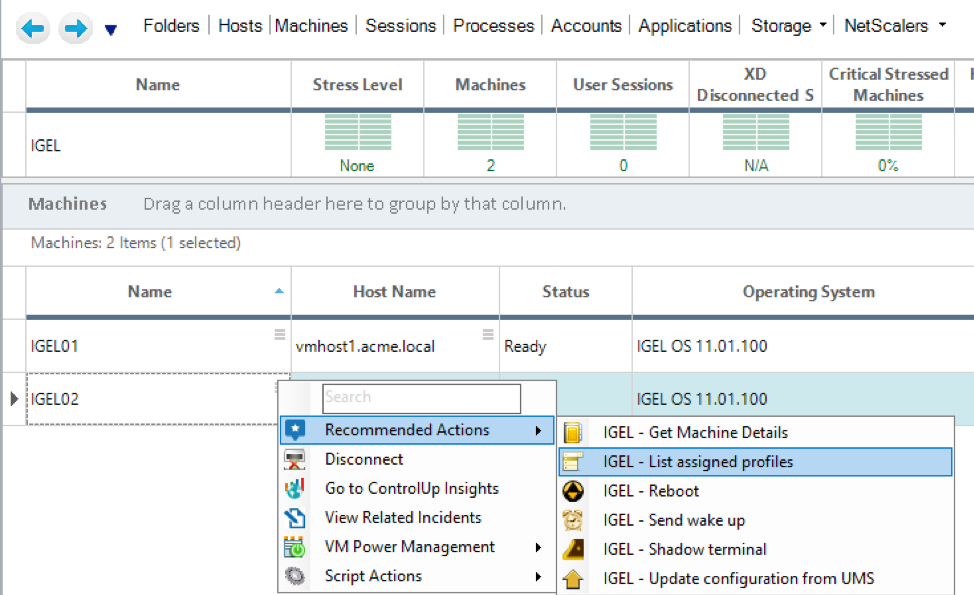Image resolution: width=974 pixels, height=595 pixels.
Task: Click the VM Power Management power icon
Action: point(294,547)
